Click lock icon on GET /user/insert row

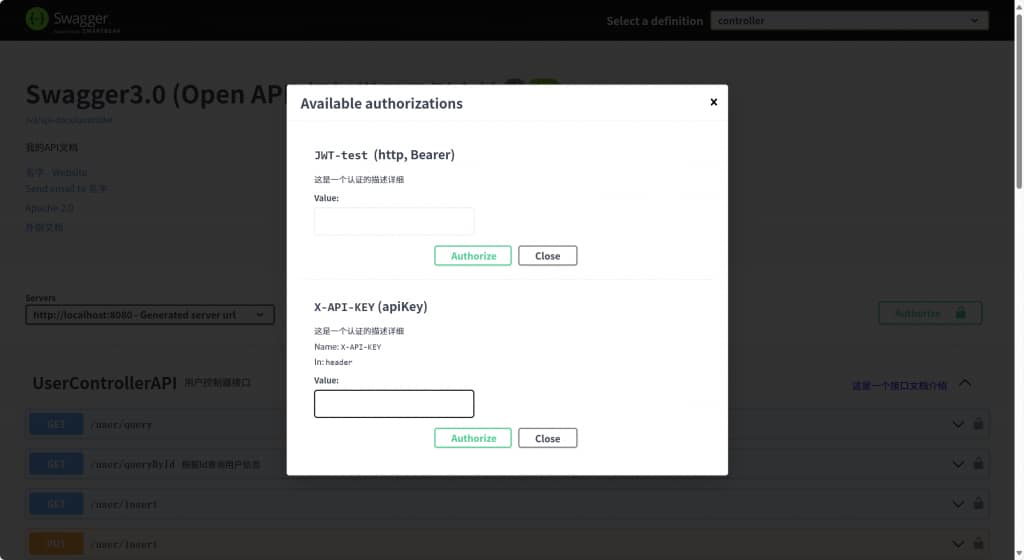click(x=978, y=504)
